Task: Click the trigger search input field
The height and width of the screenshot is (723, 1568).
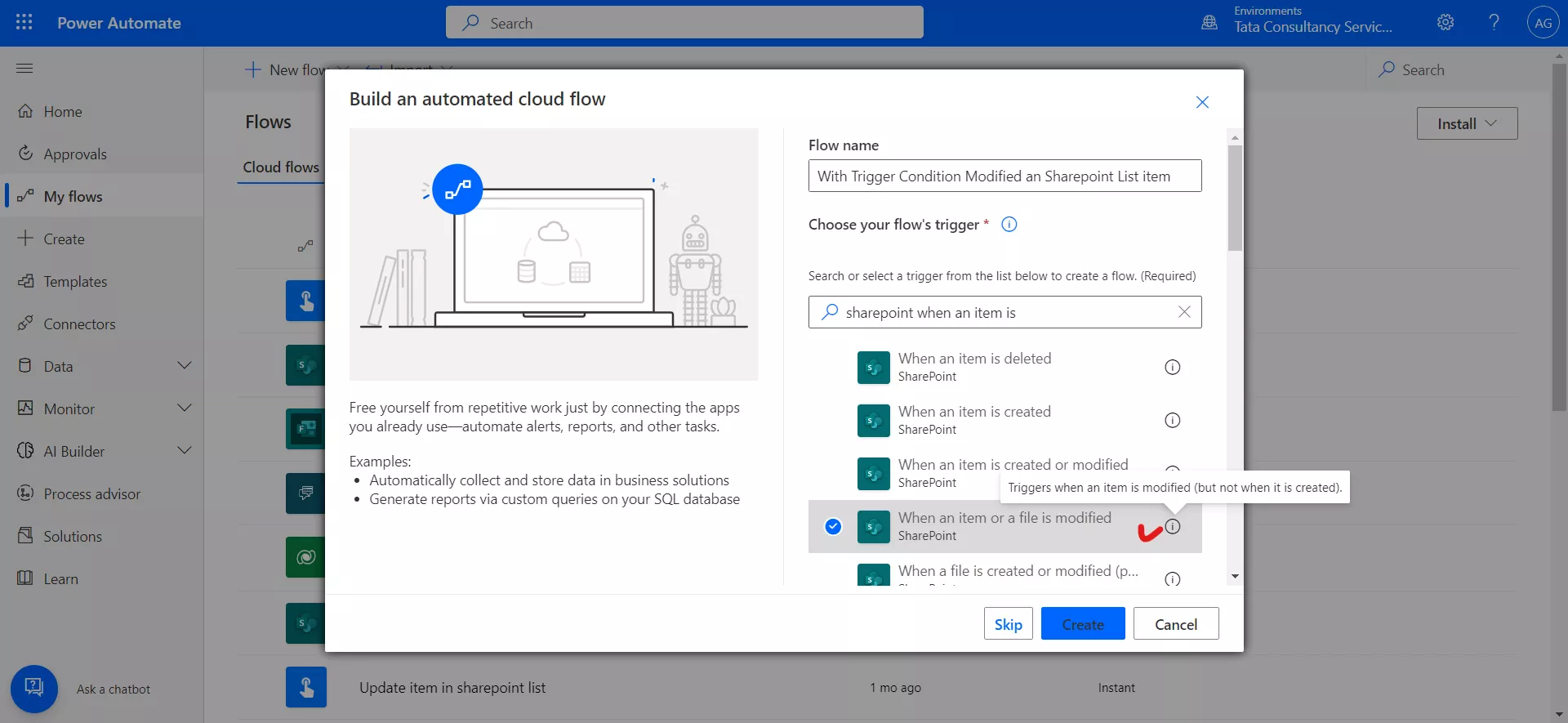Action: point(1004,312)
